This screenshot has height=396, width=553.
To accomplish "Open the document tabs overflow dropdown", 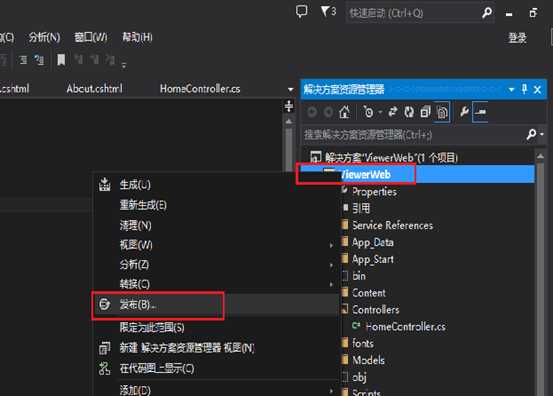I will pyautogui.click(x=291, y=89).
